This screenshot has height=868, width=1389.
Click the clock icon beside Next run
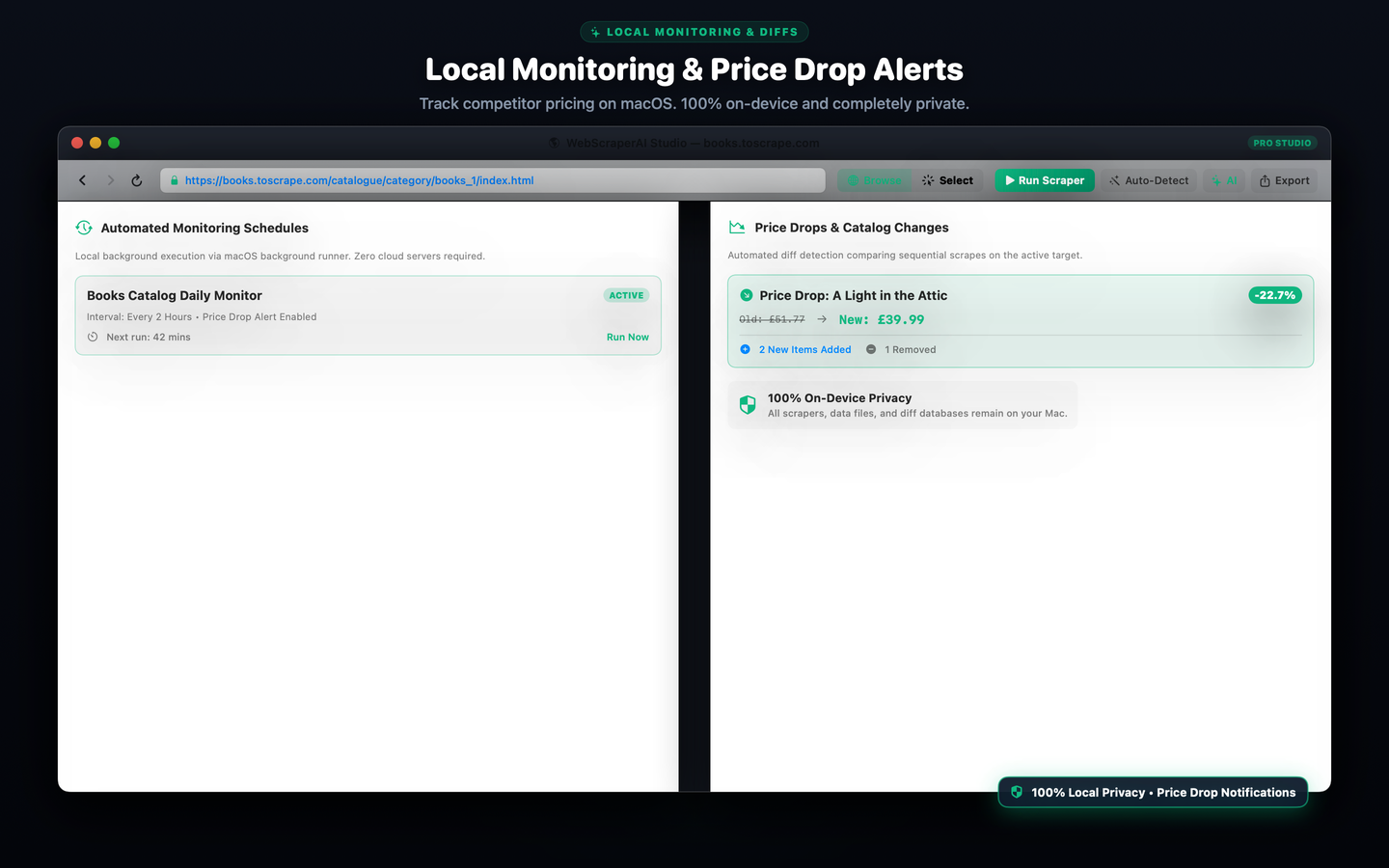(x=93, y=338)
